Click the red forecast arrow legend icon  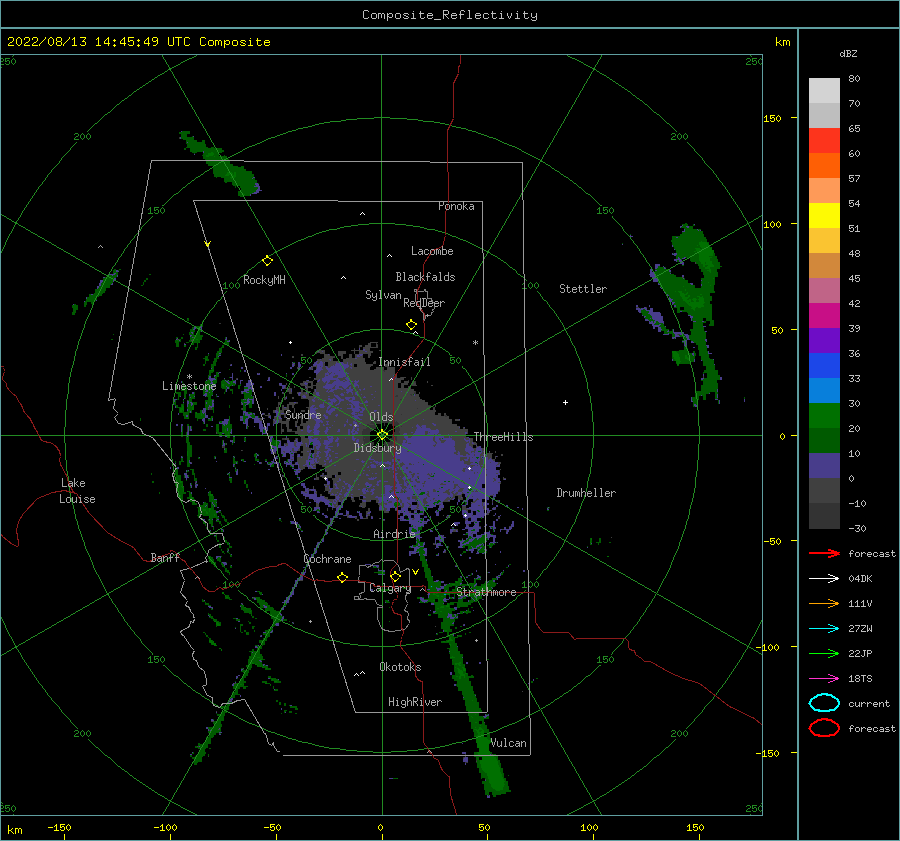[x=824, y=553]
